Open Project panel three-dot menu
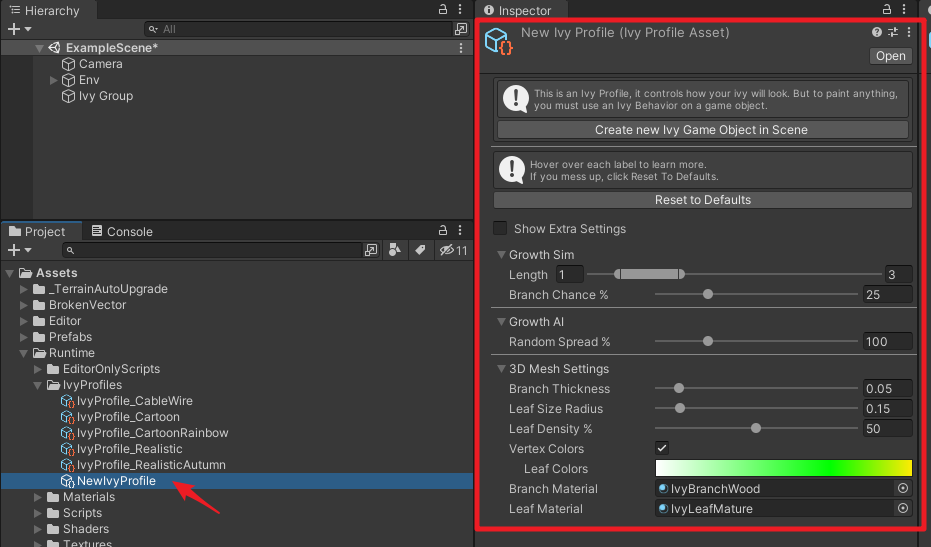The image size is (931, 547). [460, 230]
